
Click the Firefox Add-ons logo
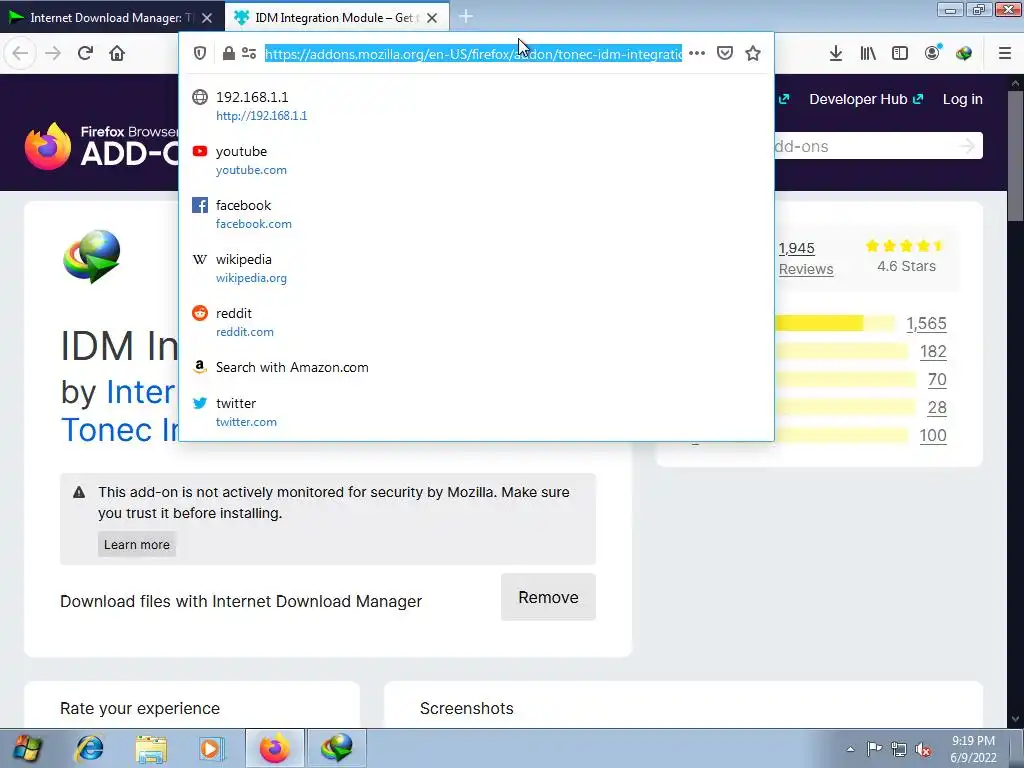pyautogui.click(x=101, y=146)
